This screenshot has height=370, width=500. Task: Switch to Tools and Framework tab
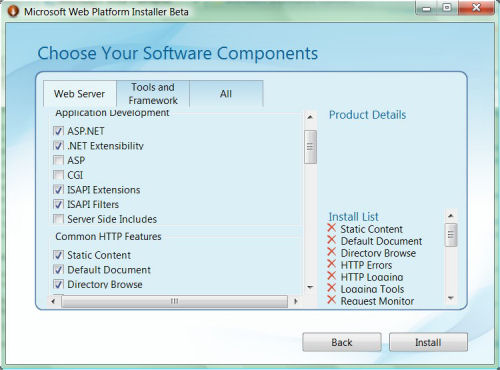click(x=153, y=94)
